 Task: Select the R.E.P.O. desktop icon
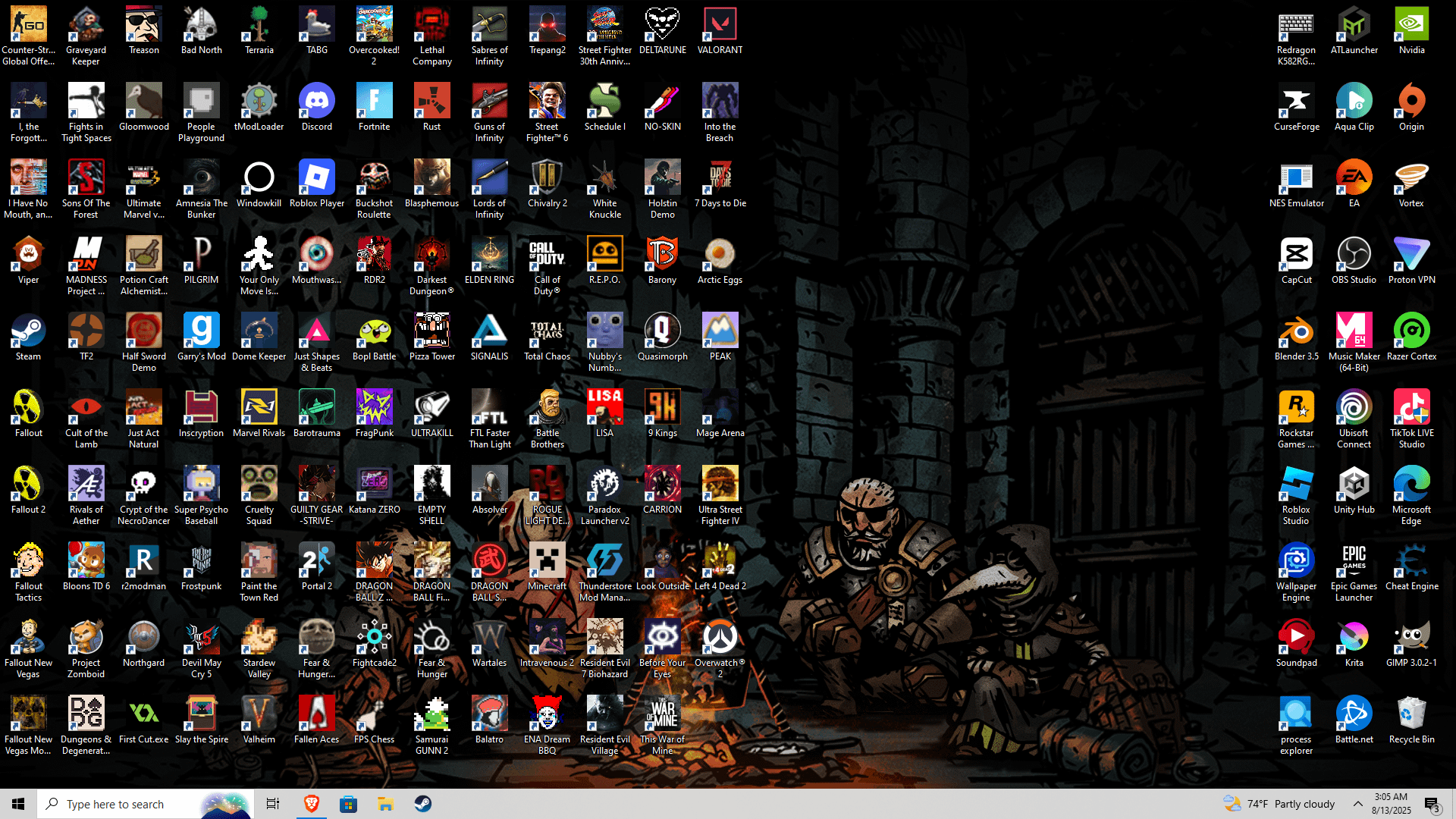(x=605, y=261)
